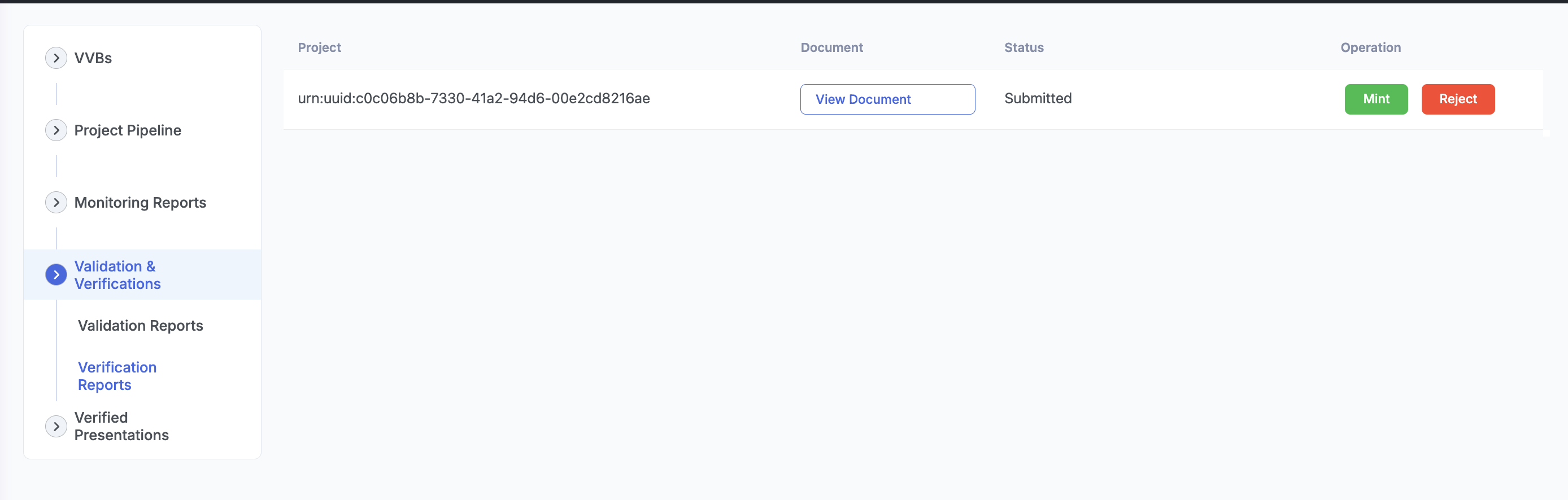Select the urn:uuid project identifier text
This screenshot has height=500, width=1568.
coord(473,99)
